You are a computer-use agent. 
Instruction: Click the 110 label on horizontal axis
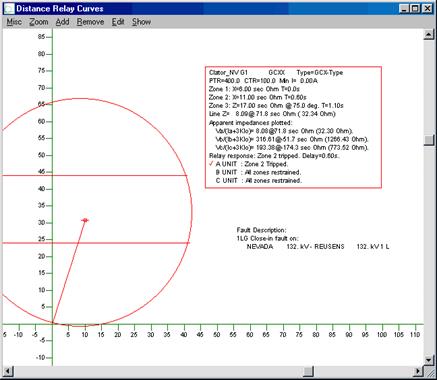[x=414, y=334]
